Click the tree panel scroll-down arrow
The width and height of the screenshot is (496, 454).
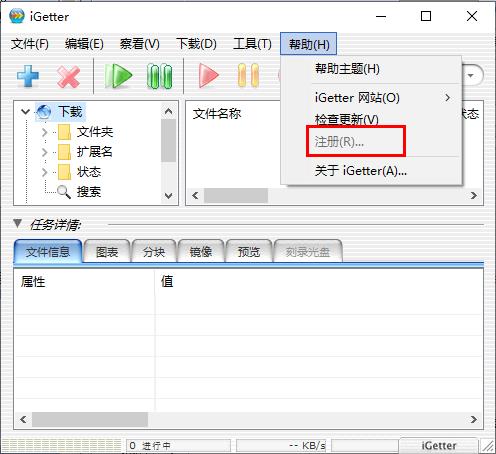pyautogui.click(x=169, y=196)
